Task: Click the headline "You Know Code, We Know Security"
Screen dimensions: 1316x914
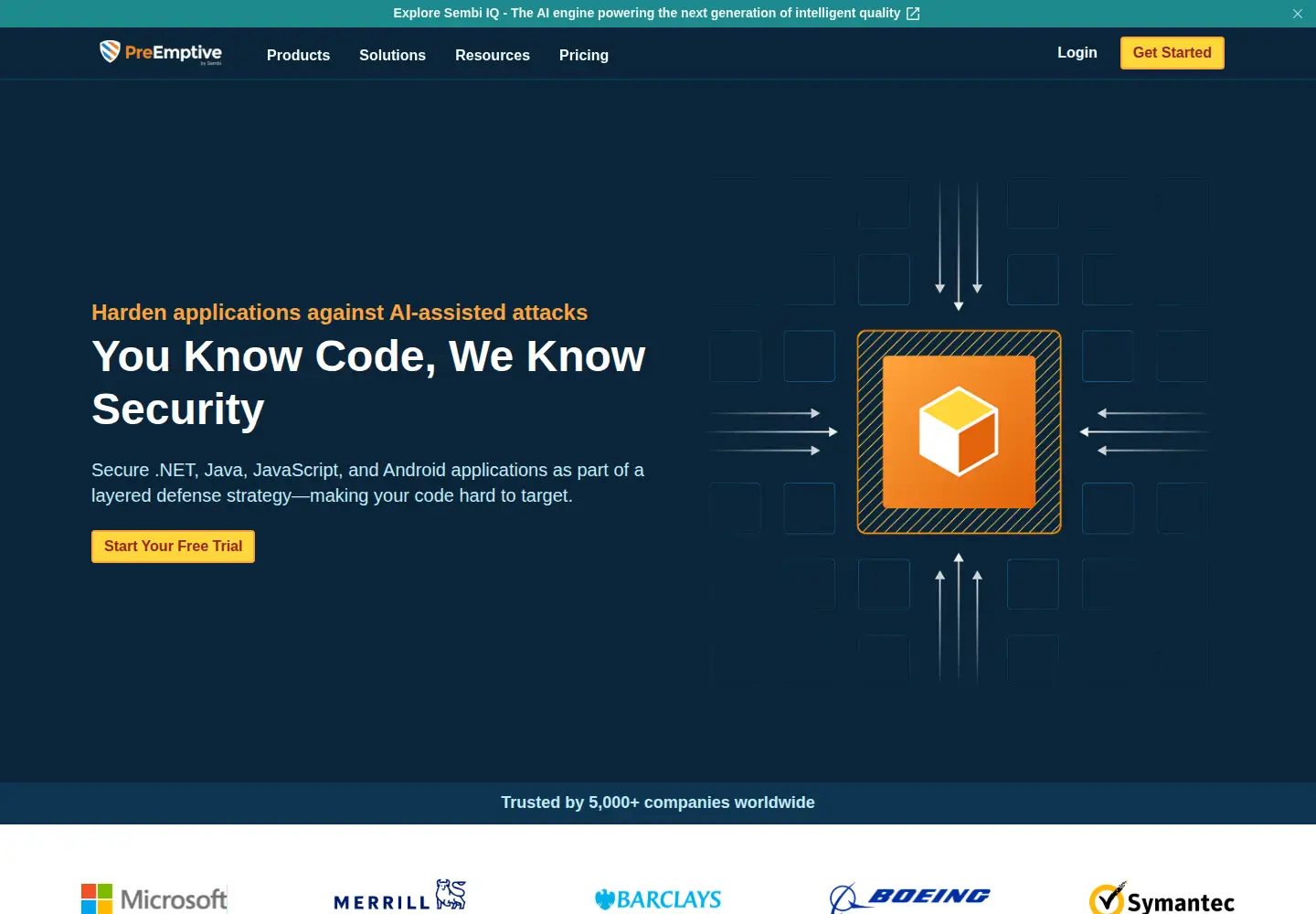Action: tap(368, 382)
